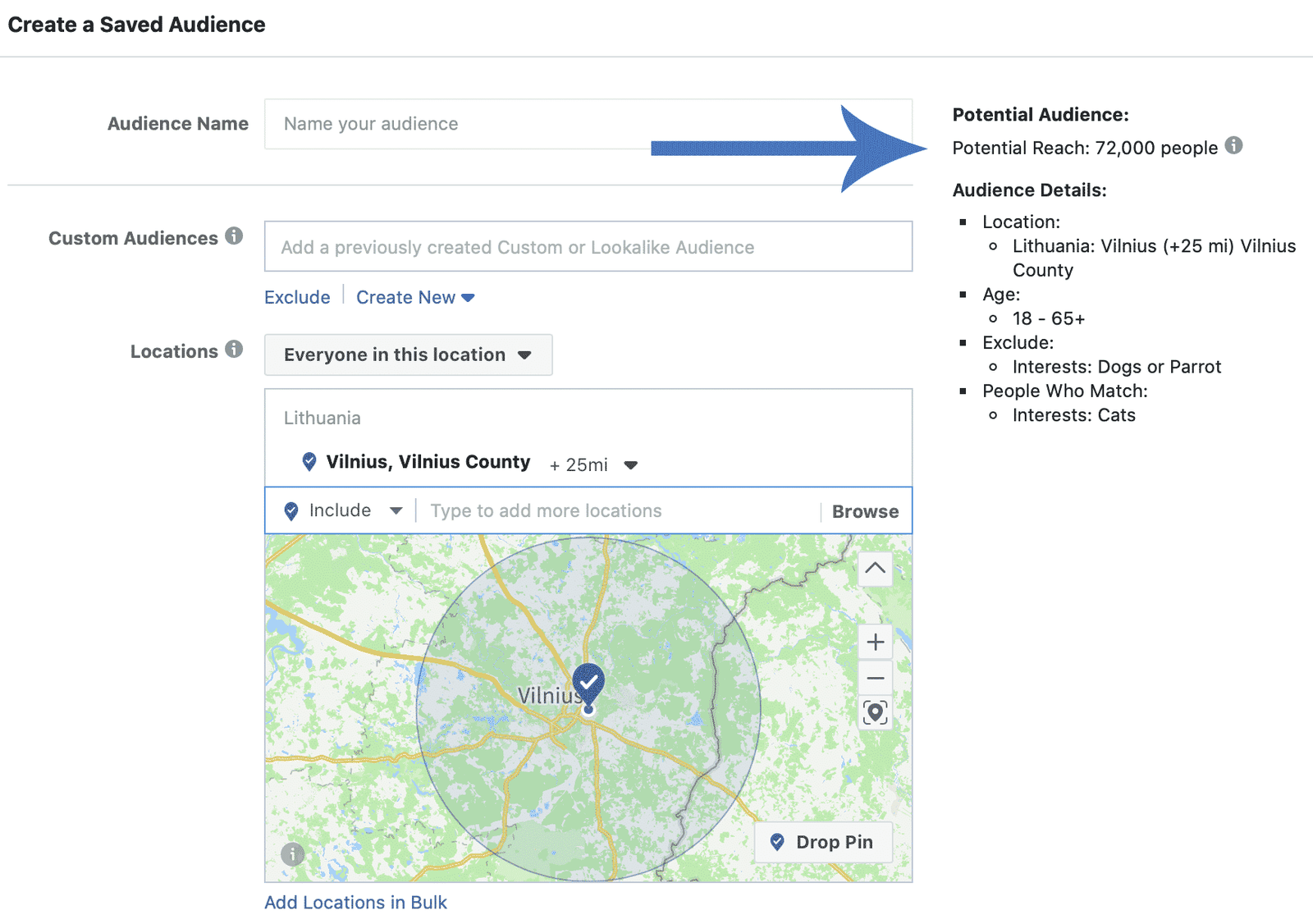Expand the Create New menu
Image resolution: width=1313 pixels, height=924 pixels.
pos(415,297)
